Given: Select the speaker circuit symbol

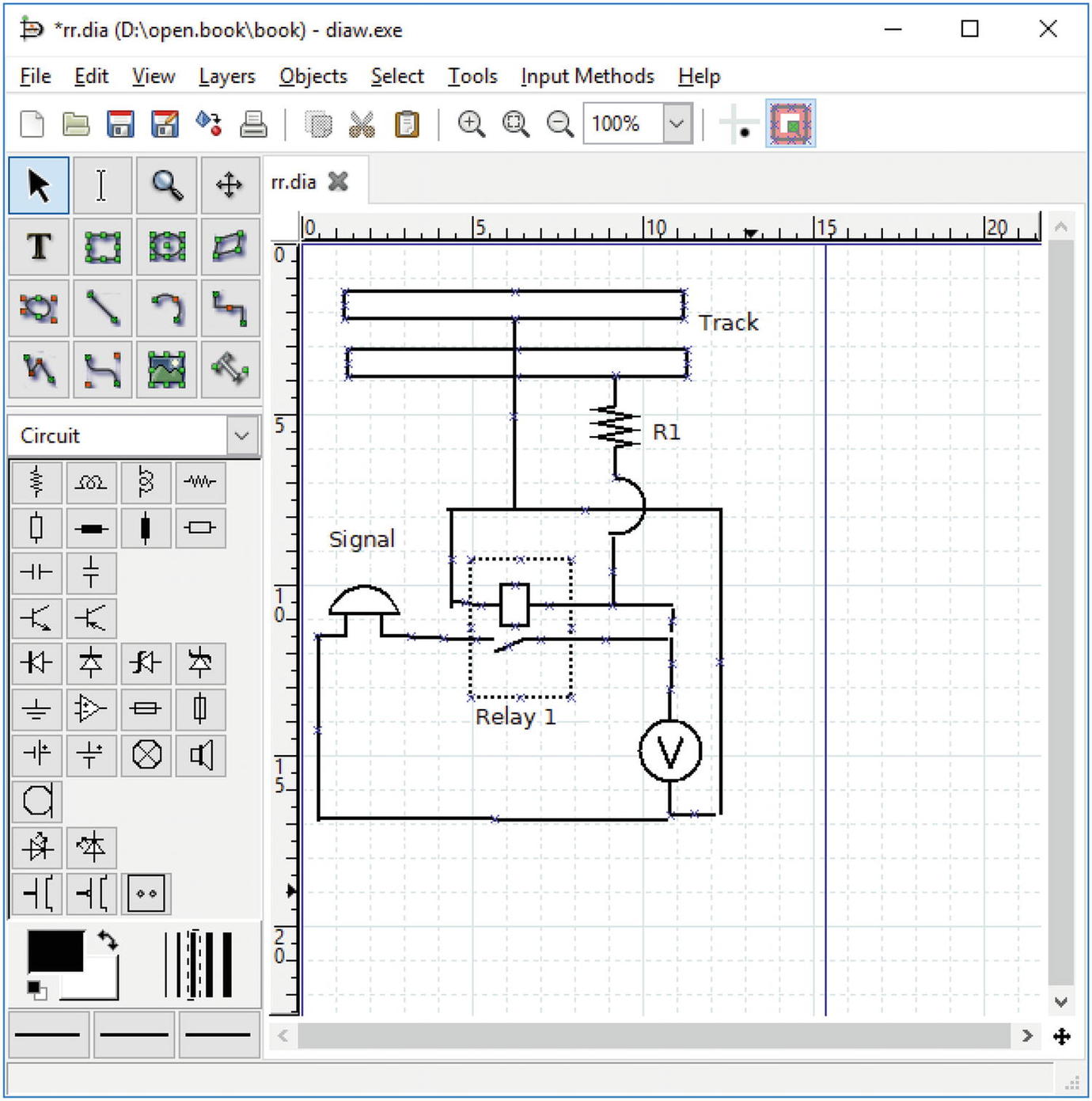Looking at the screenshot, I should (x=201, y=754).
